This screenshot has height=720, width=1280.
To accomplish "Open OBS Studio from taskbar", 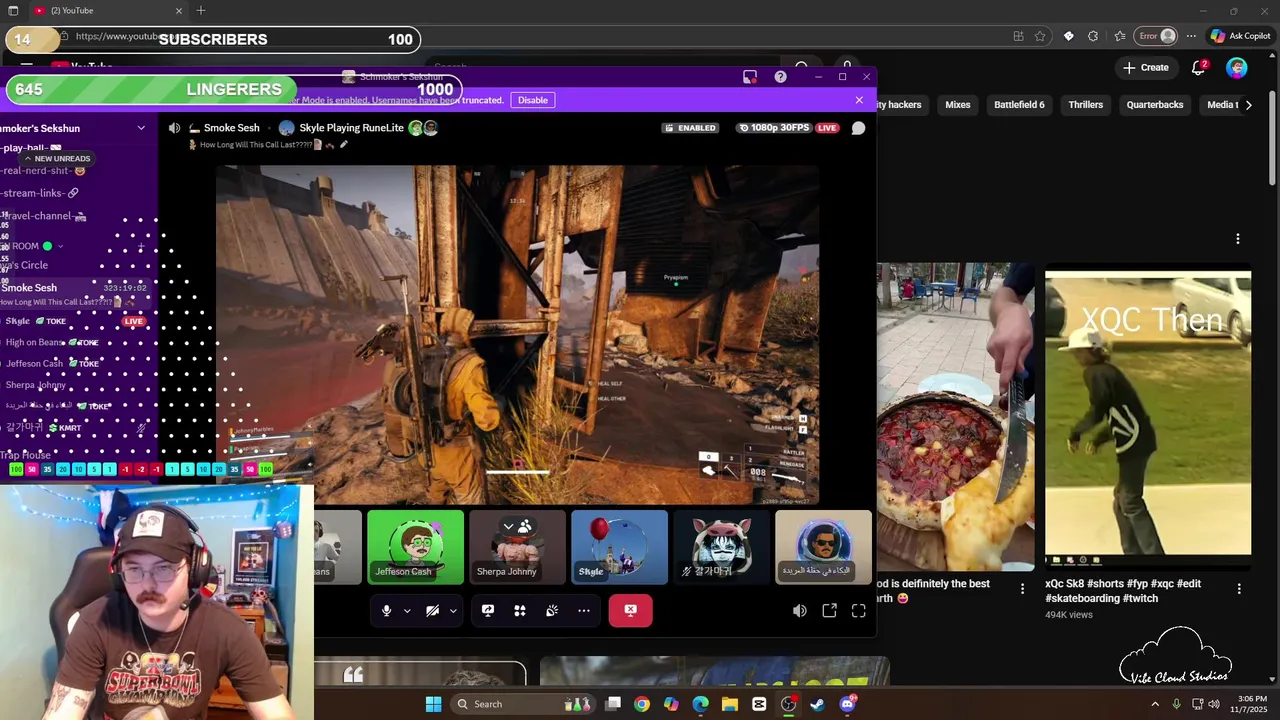I will pyautogui.click(x=788, y=704).
